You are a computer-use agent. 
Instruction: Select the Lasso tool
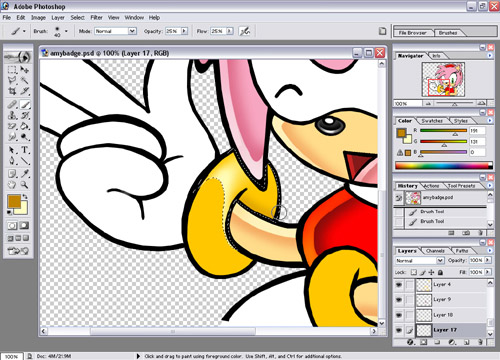(12, 80)
